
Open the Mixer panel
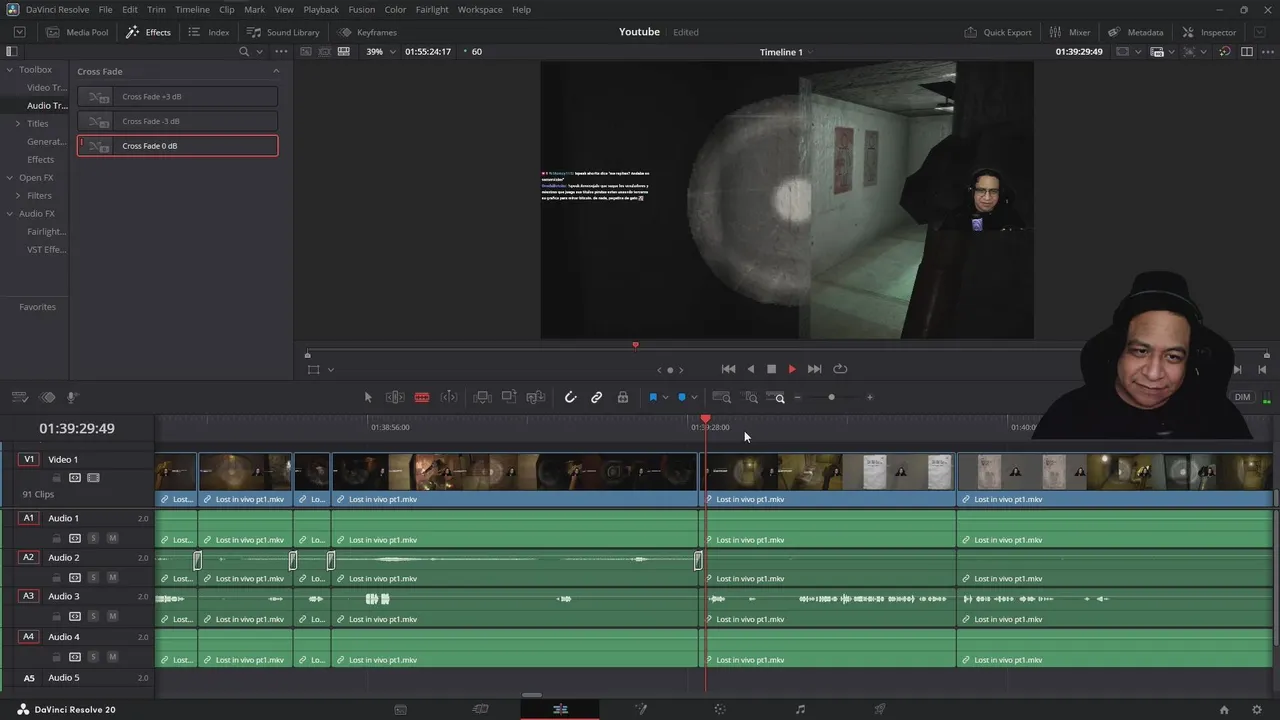pyautogui.click(x=1069, y=32)
